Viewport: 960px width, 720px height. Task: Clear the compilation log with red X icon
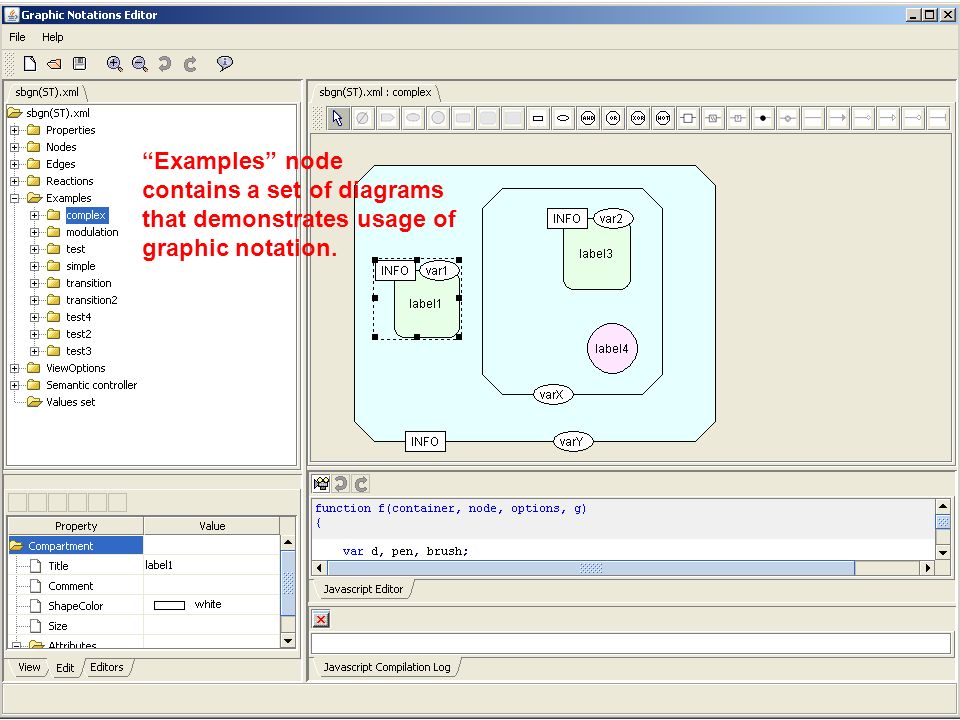(321, 619)
